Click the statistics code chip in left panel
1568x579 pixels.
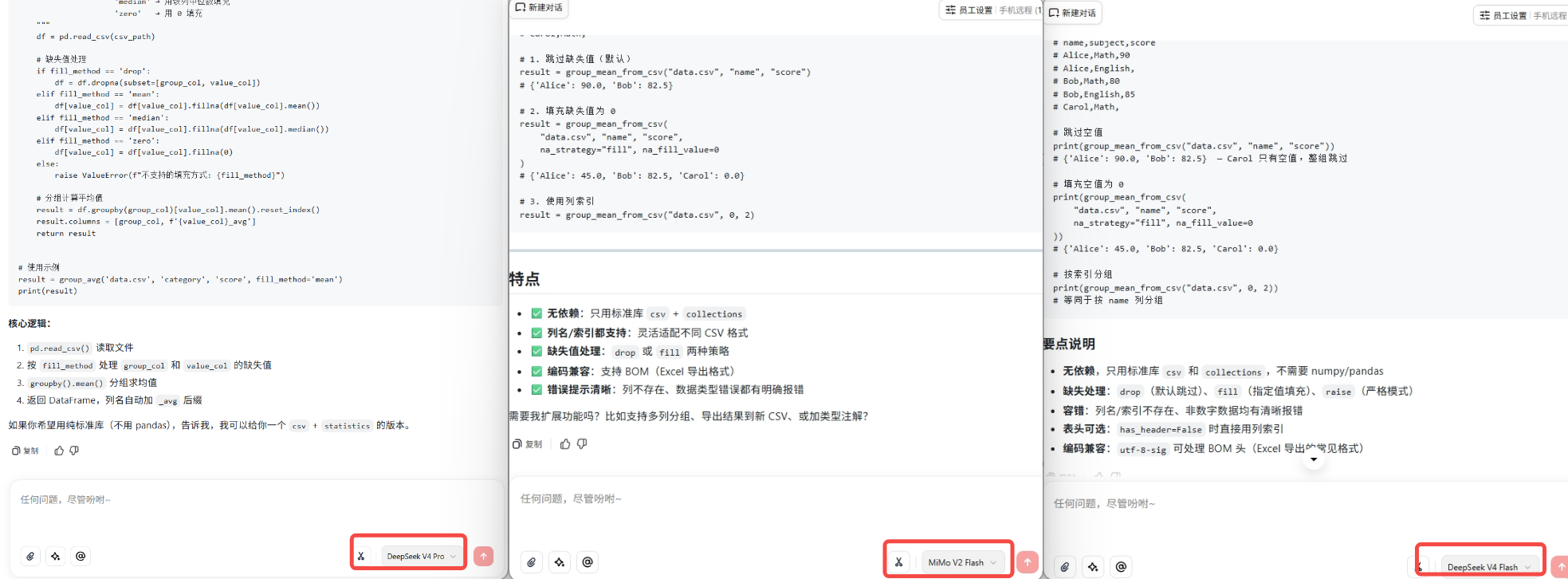click(348, 426)
